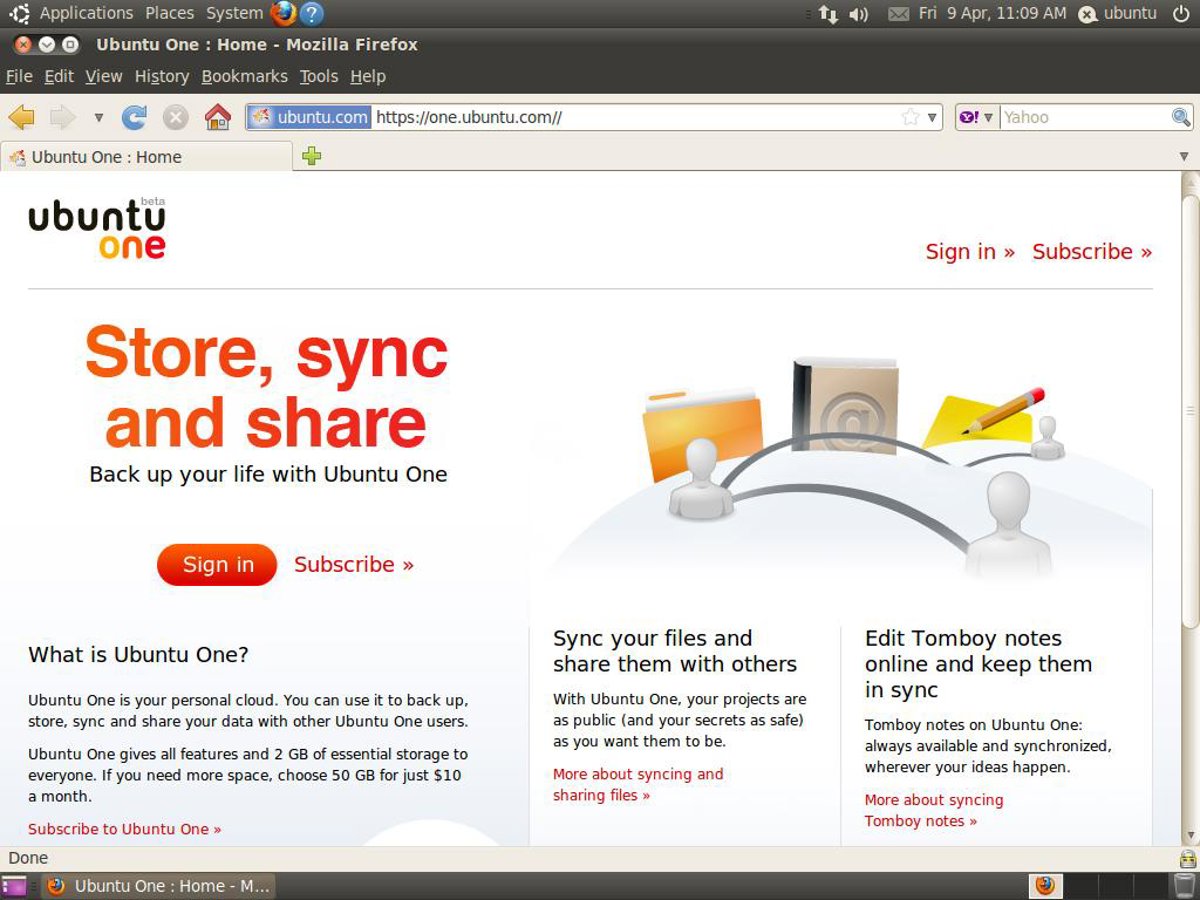The height and width of the screenshot is (900, 1200).
Task: Expand the list all tabs arrow
Action: coord(1184,157)
